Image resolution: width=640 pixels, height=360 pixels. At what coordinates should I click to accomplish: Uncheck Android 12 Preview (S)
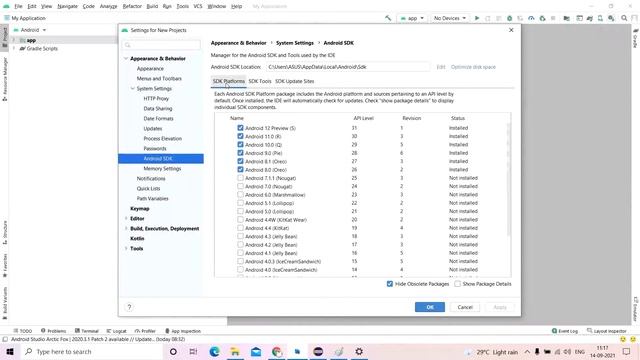click(240, 128)
